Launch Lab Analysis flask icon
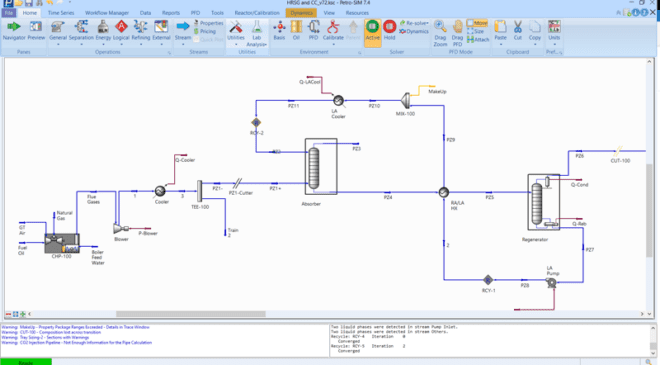This screenshot has height=365, width=660. coord(257,27)
